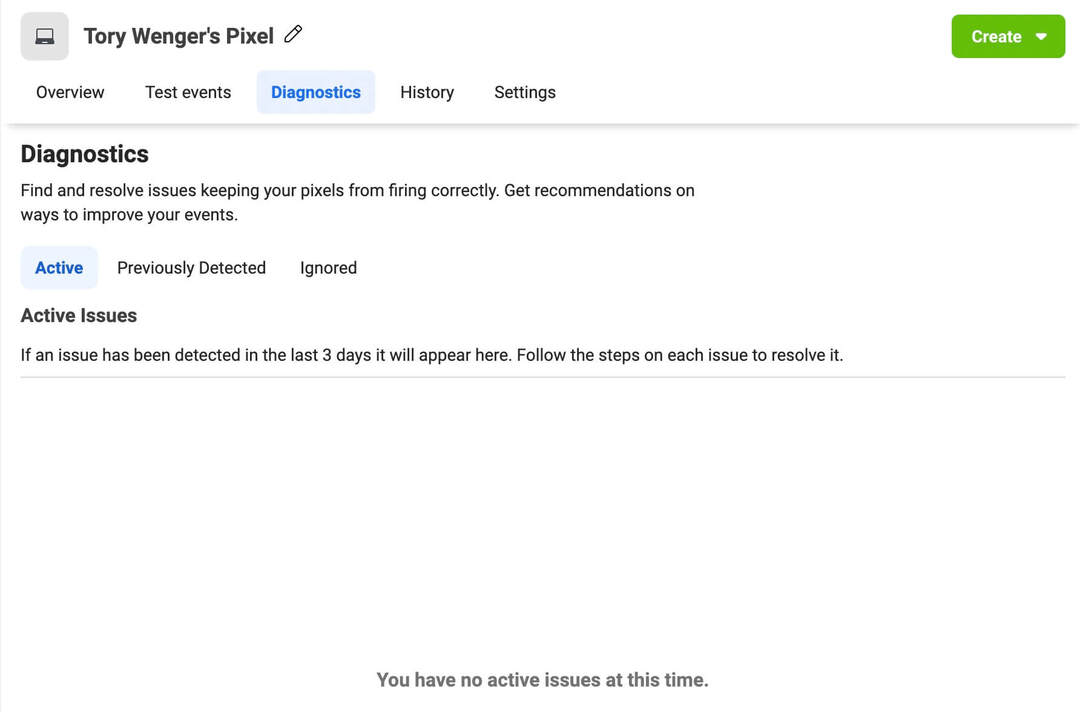Select the Active issues filter
Viewport: 1080px width, 712px height.
59,268
